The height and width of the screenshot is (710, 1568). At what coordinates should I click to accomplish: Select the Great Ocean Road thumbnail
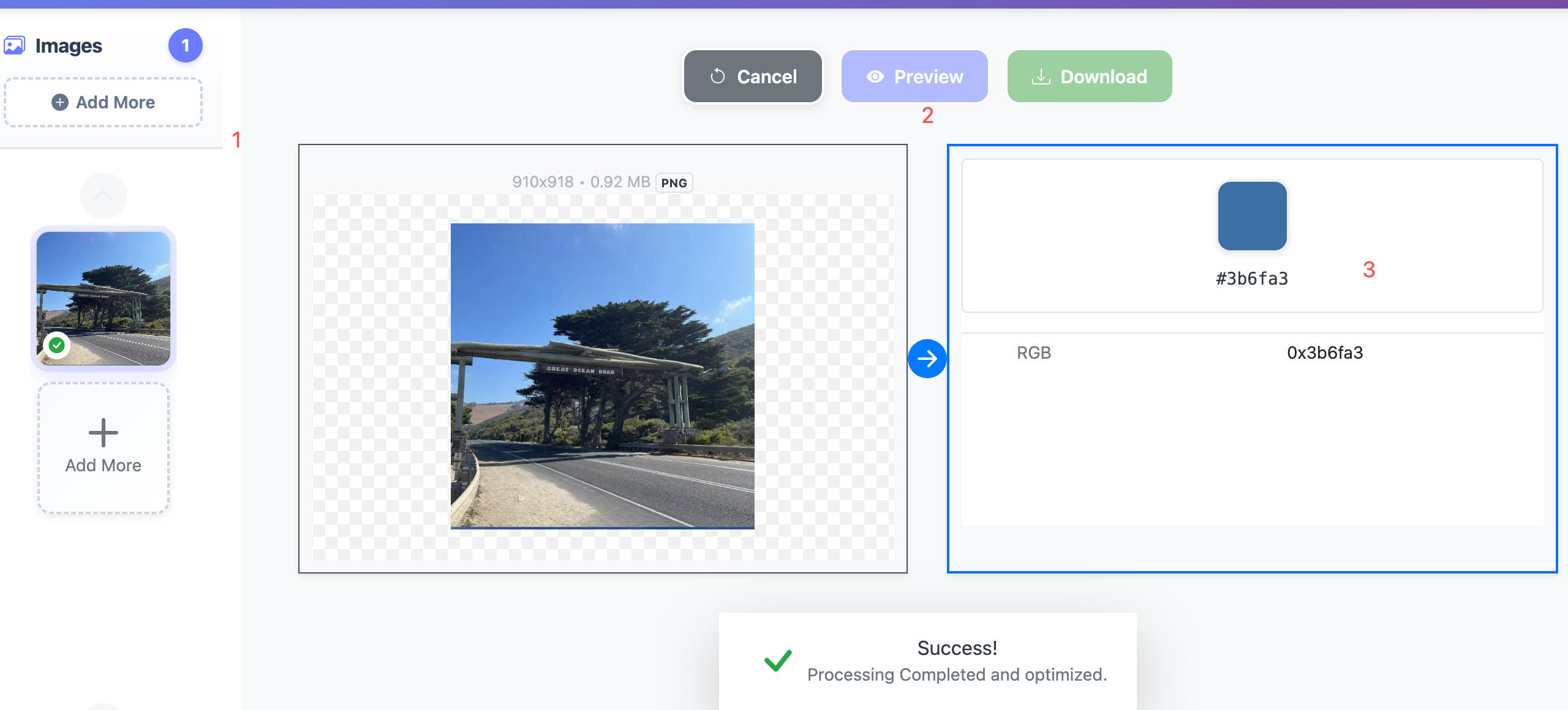pyautogui.click(x=104, y=299)
